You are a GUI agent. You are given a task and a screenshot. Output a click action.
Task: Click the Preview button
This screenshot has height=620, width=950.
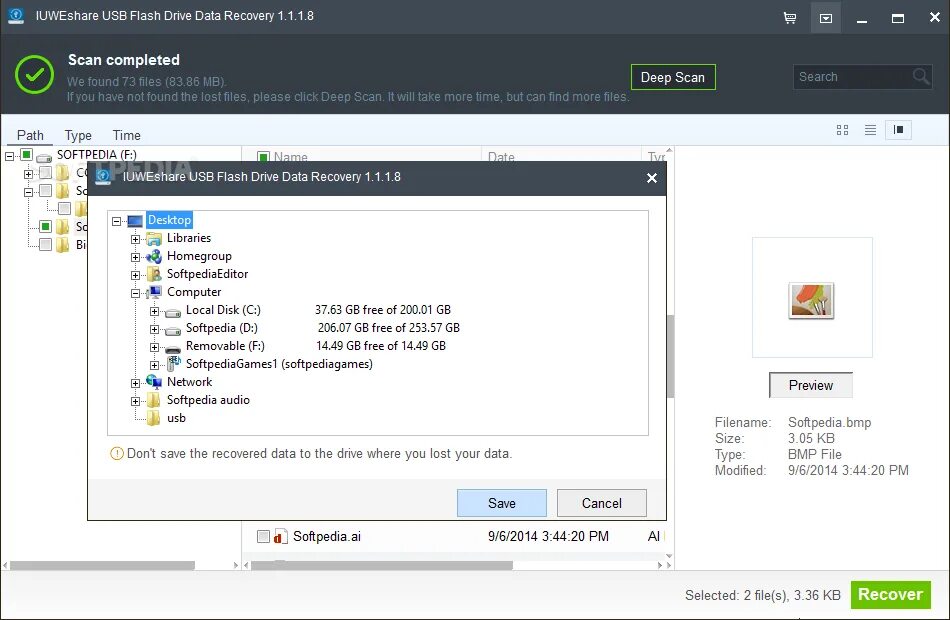811,385
